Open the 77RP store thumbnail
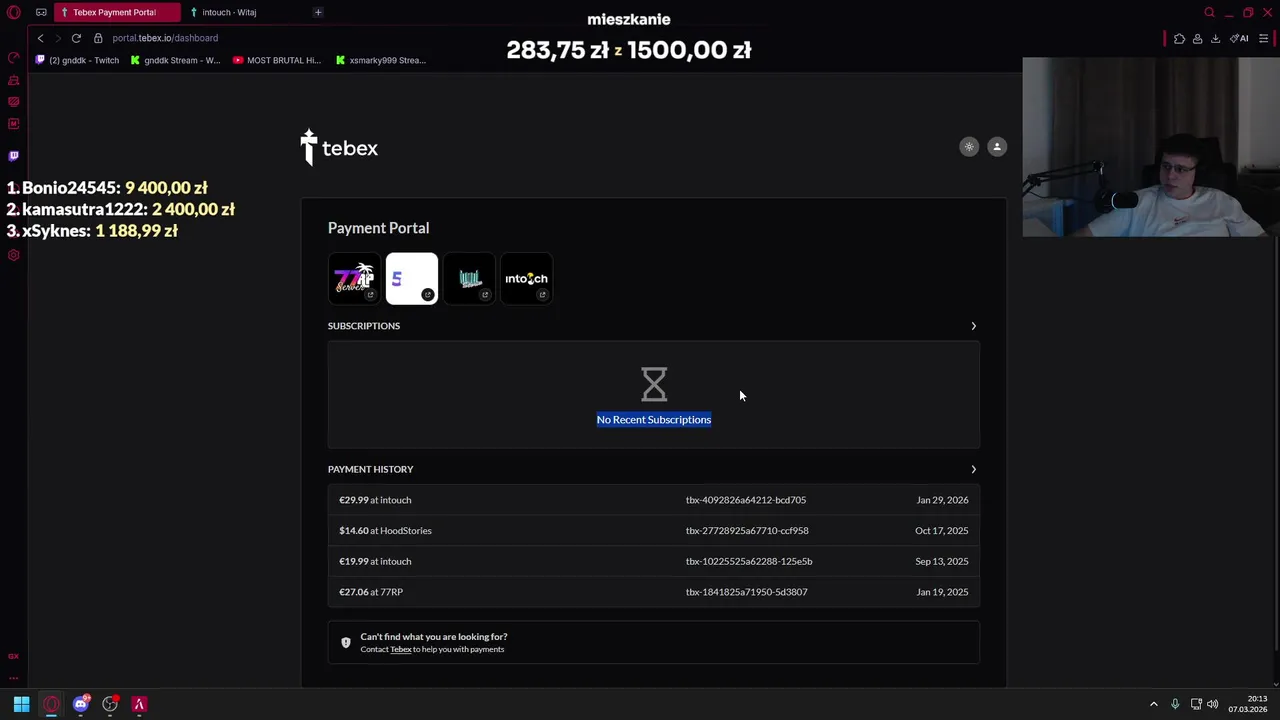This screenshot has width=1280, height=720. click(x=354, y=279)
